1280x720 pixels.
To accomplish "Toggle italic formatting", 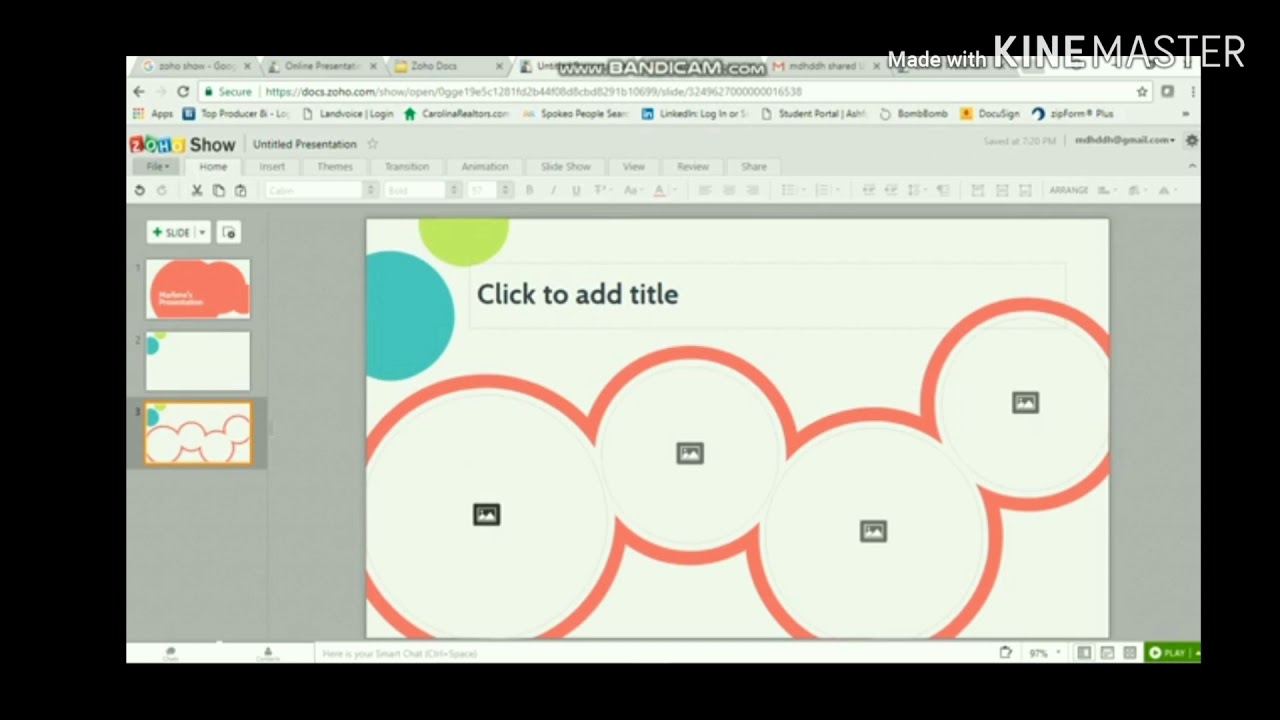I will click(x=552, y=190).
